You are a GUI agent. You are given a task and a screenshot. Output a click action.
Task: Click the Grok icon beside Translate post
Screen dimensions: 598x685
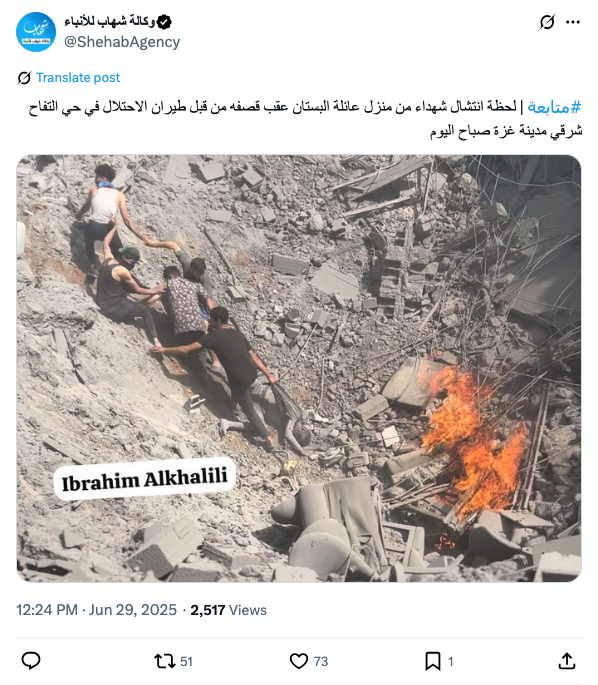(x=24, y=78)
